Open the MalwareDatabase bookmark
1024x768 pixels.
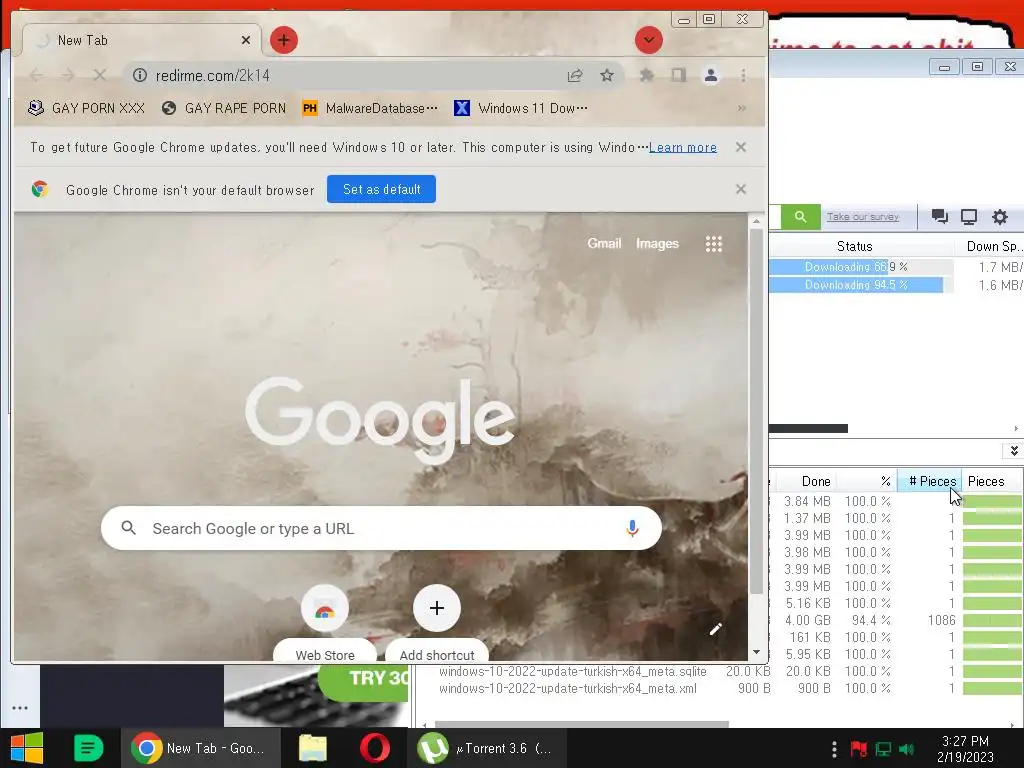click(370, 108)
